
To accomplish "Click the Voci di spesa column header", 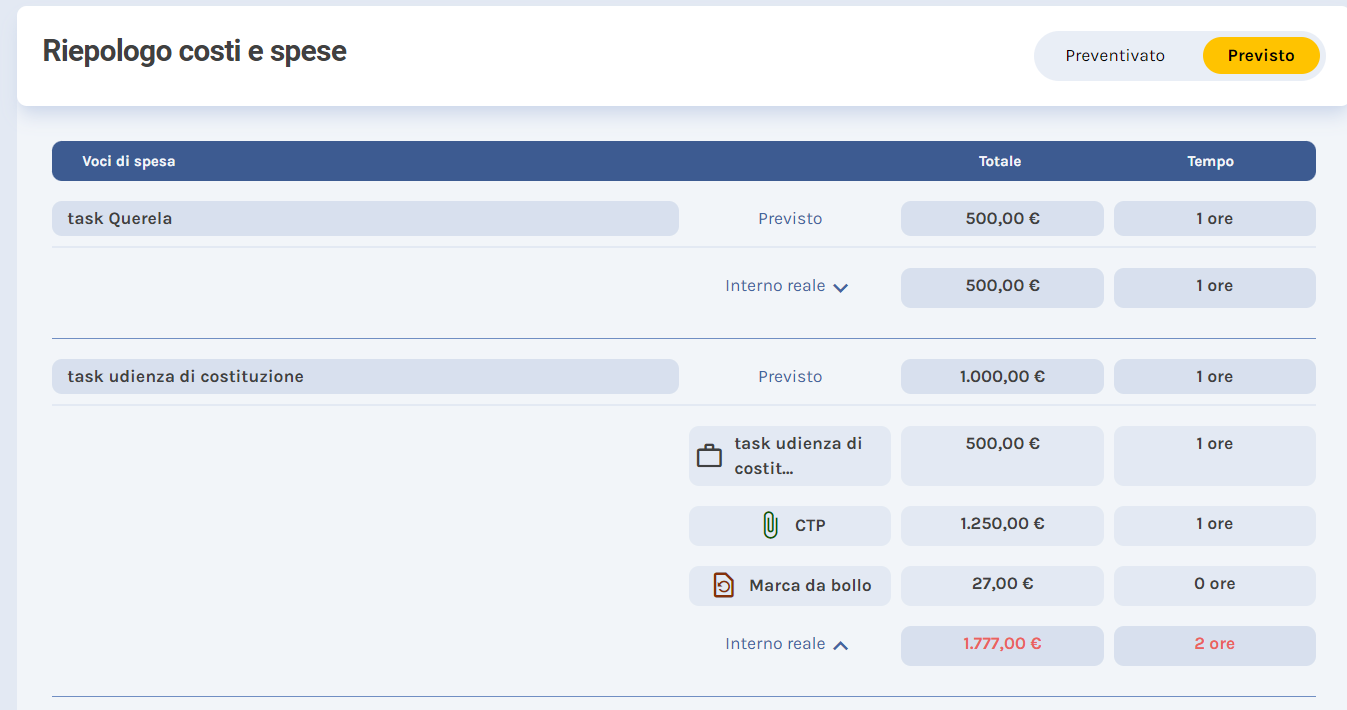I will tap(129, 161).
